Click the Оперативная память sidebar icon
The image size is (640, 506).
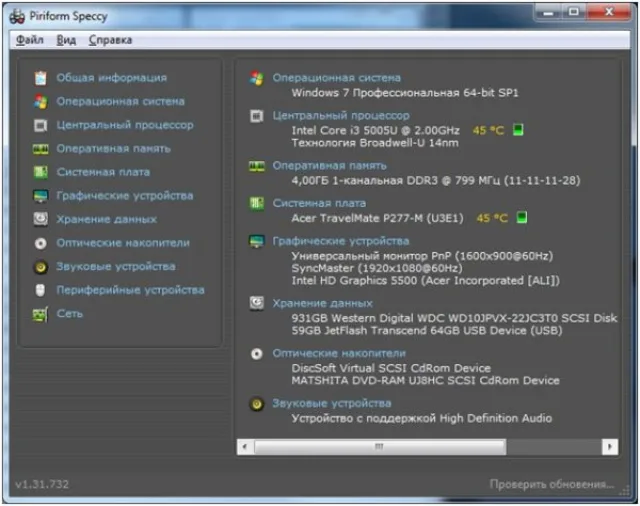pyautogui.click(x=40, y=149)
